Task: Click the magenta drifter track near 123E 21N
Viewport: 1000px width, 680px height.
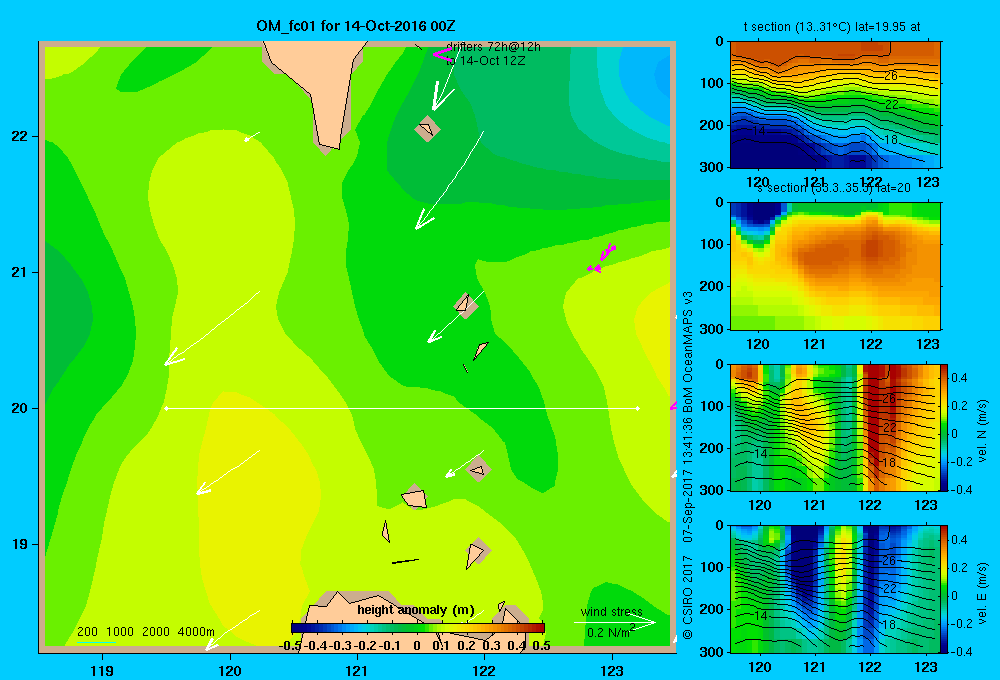Action: (601, 258)
